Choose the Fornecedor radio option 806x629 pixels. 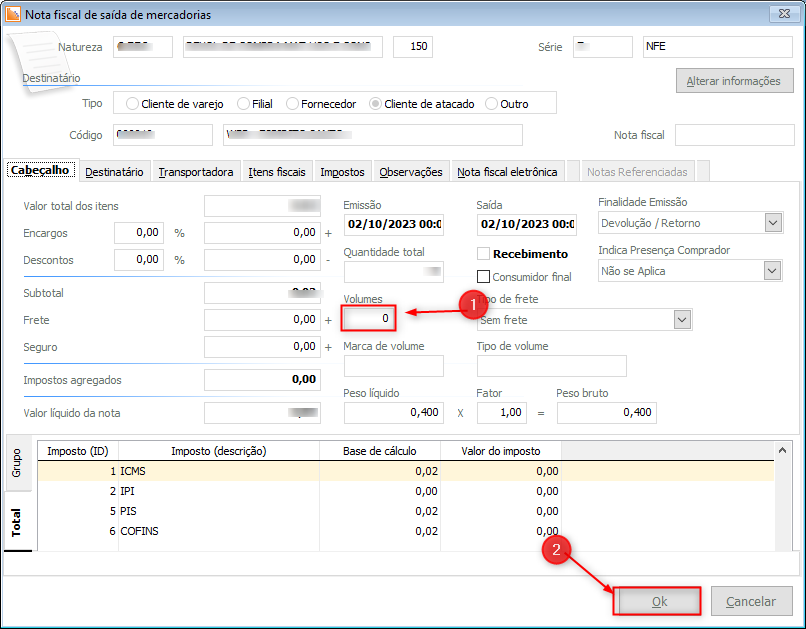click(x=293, y=103)
